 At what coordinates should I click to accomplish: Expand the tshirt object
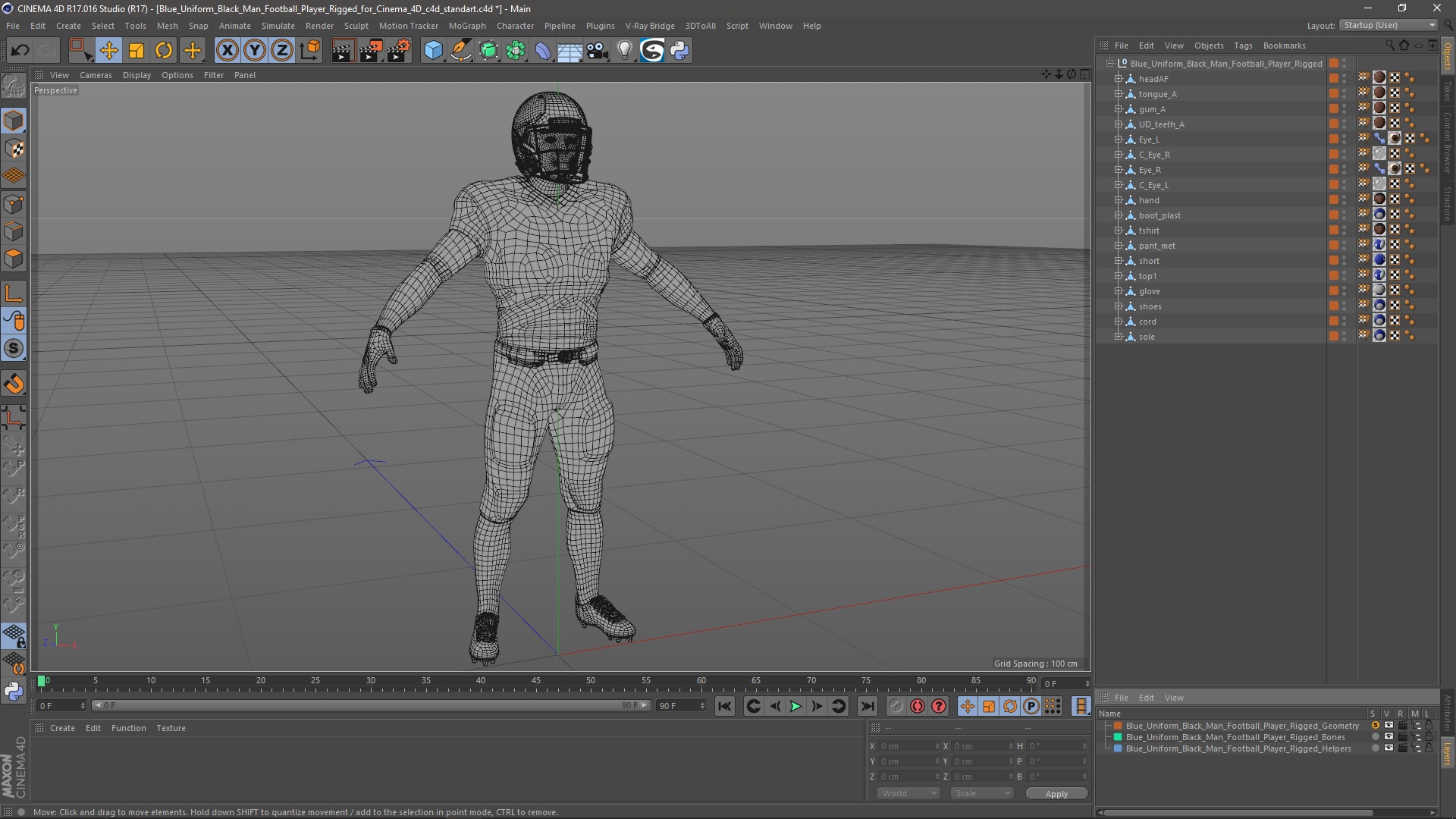coord(1118,231)
